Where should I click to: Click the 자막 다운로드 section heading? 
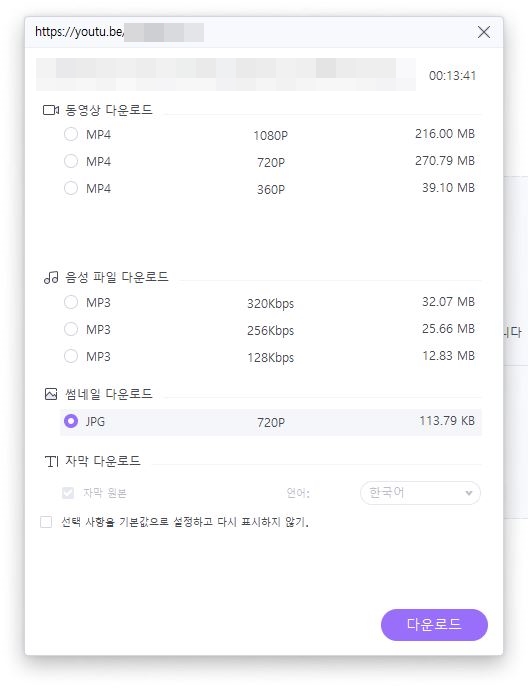[103, 461]
